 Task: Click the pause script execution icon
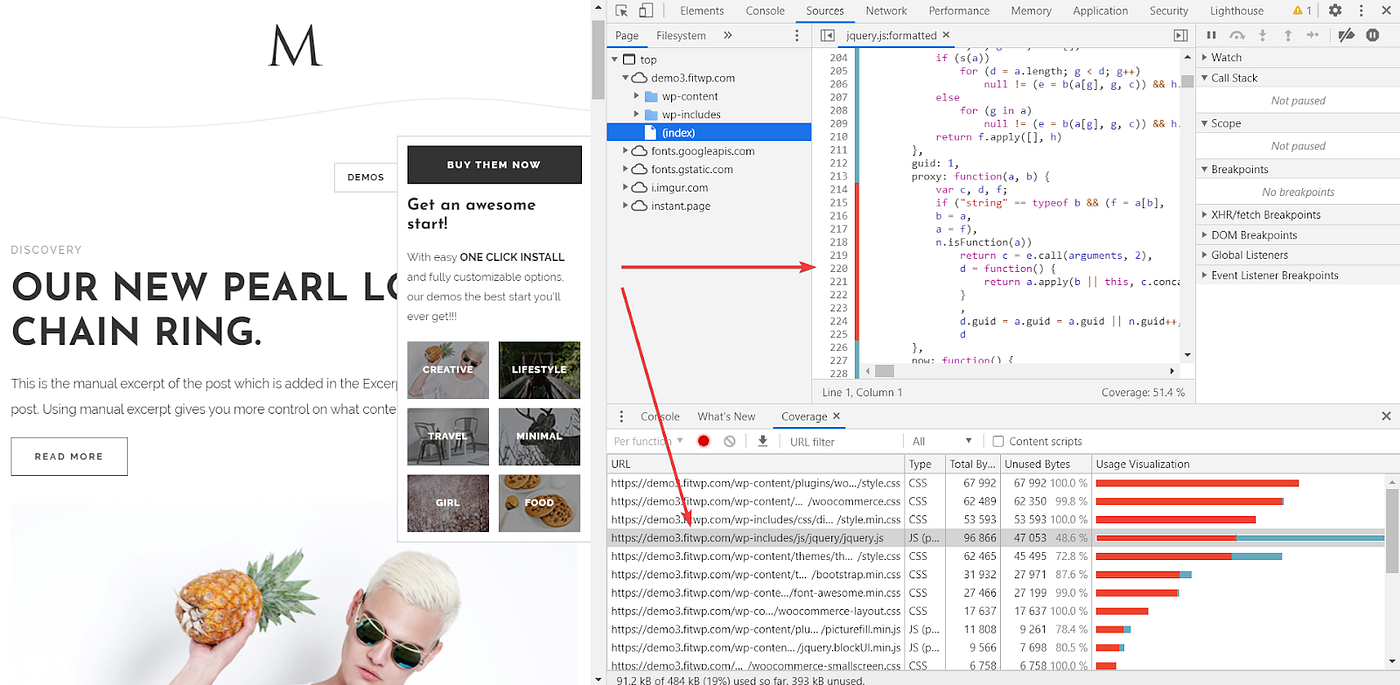[1211, 34]
